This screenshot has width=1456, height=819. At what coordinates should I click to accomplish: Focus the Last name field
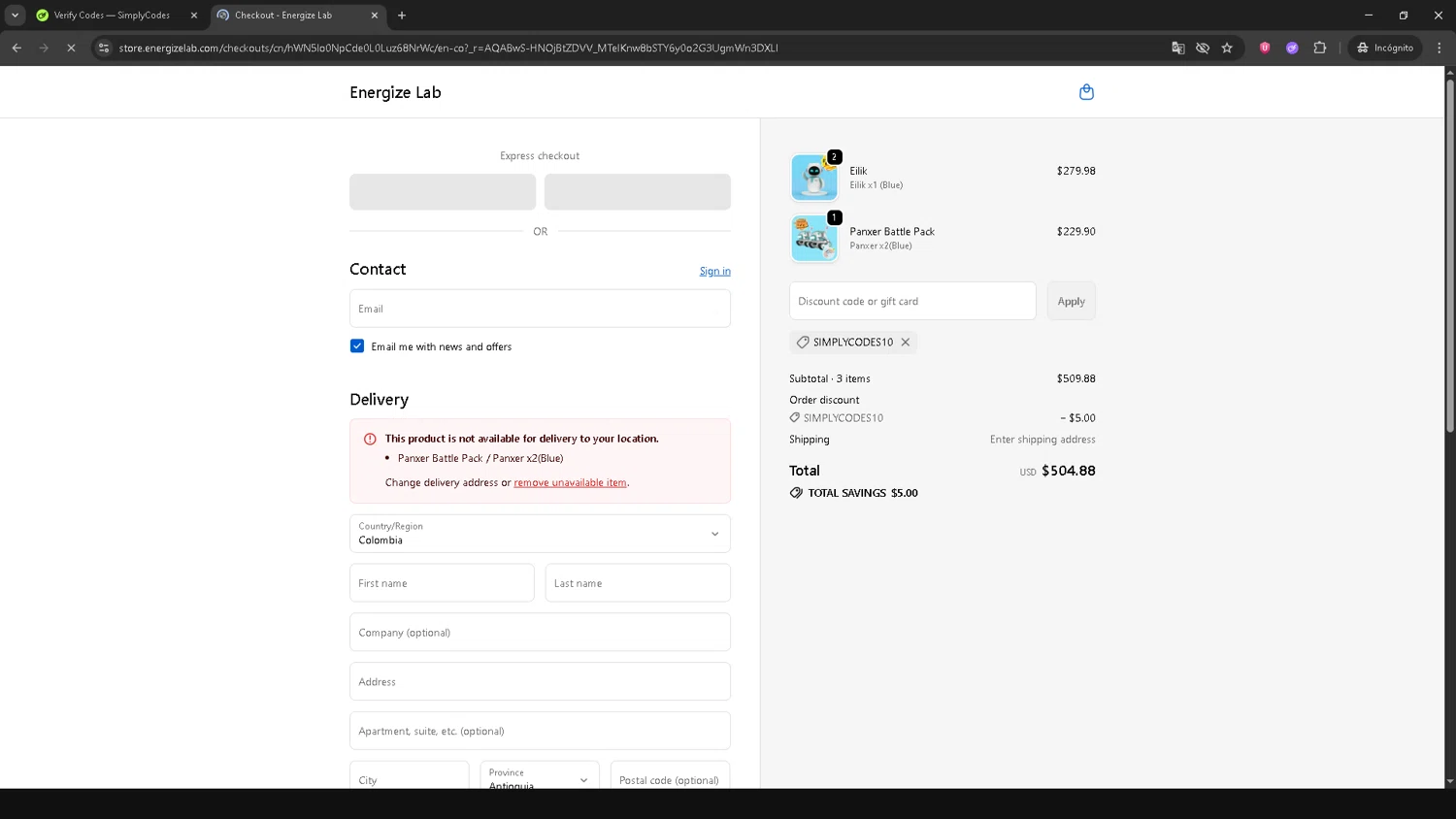click(x=638, y=583)
